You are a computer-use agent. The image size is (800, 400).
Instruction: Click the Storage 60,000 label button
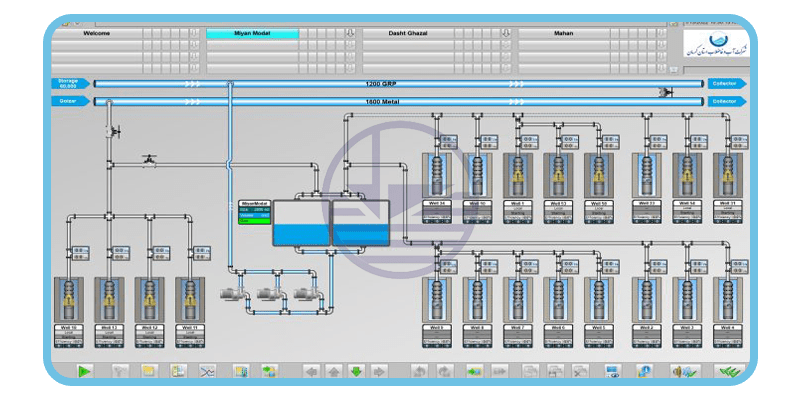pyautogui.click(x=68, y=85)
